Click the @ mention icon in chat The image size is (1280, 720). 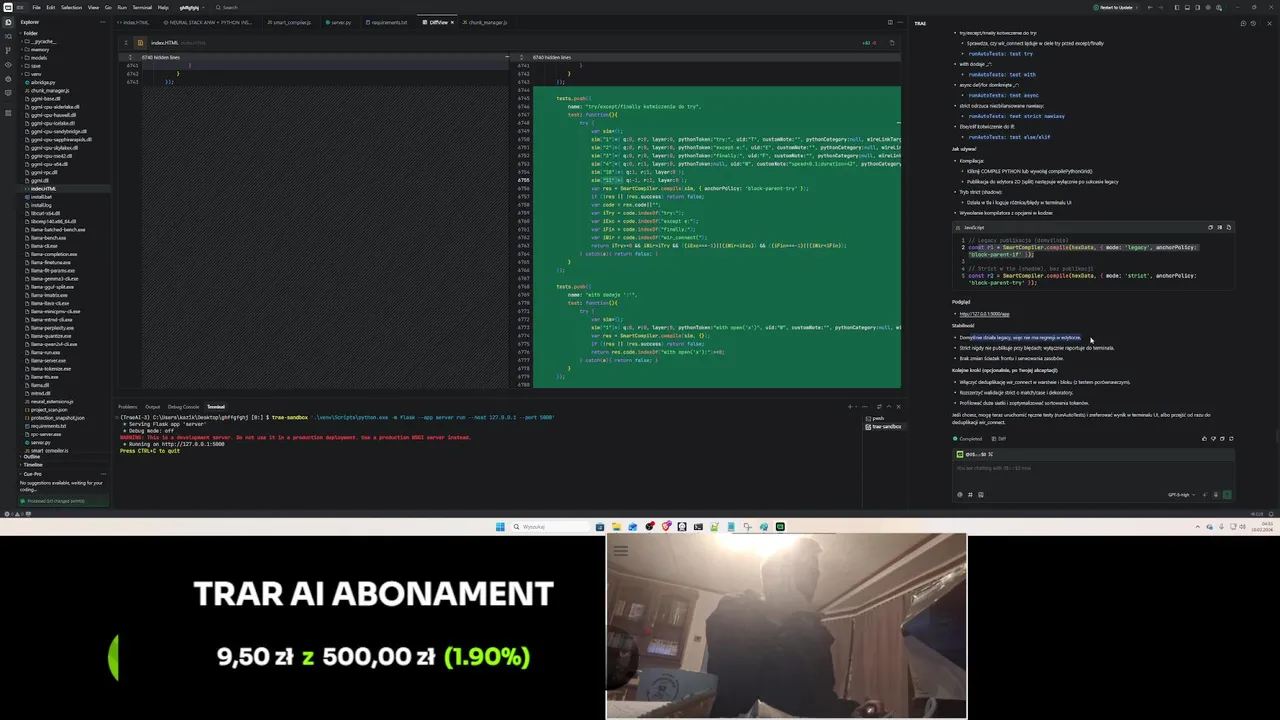[960, 494]
